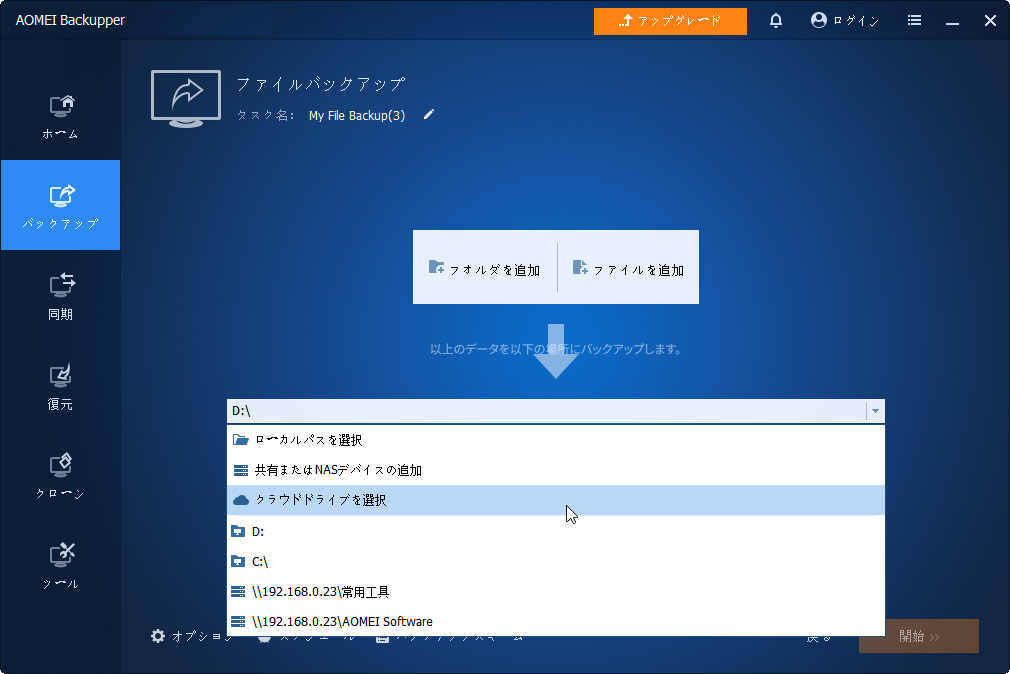Select the D: drive entry
Image resolution: width=1010 pixels, height=674 pixels.
pos(556,532)
